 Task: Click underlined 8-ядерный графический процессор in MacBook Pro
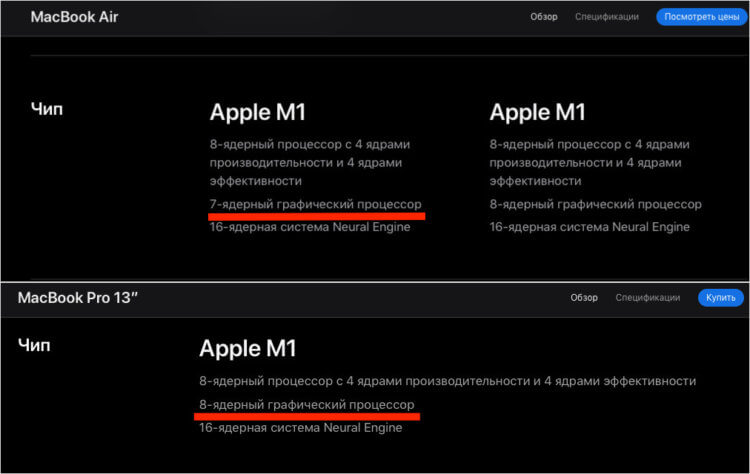(x=307, y=405)
